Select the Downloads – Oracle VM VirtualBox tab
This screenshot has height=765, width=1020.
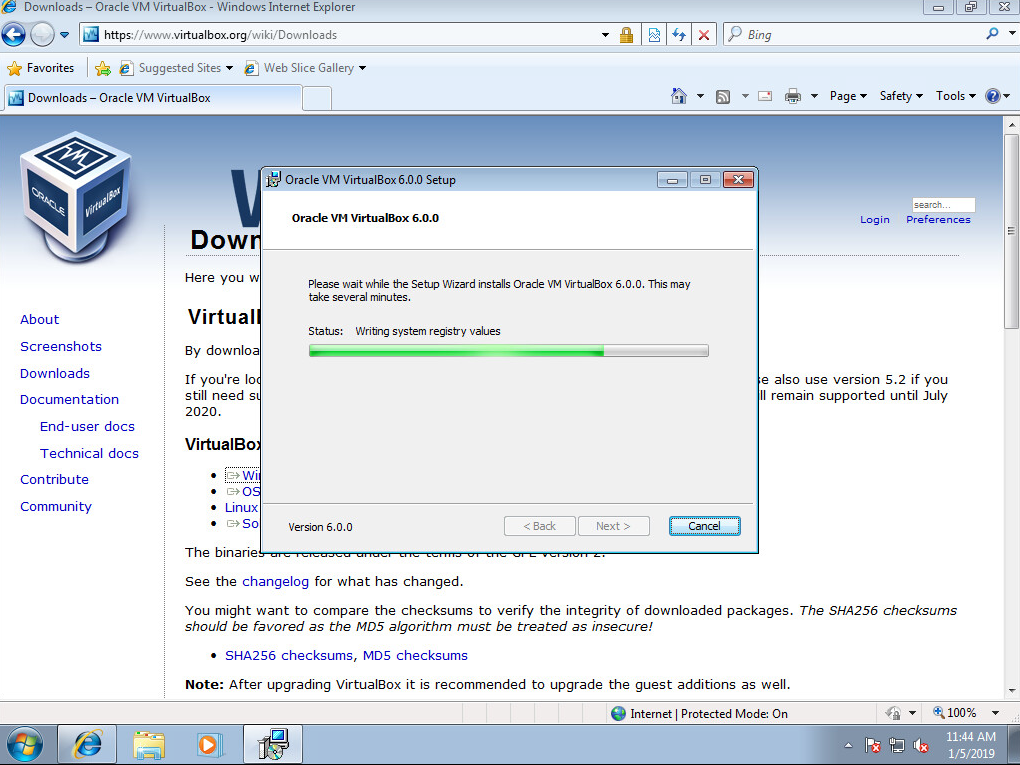click(x=154, y=98)
